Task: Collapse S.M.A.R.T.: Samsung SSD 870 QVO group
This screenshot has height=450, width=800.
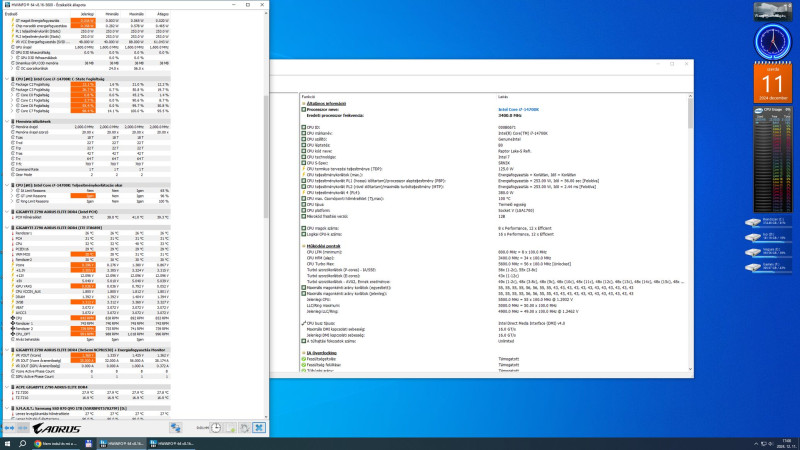Action: point(7,408)
